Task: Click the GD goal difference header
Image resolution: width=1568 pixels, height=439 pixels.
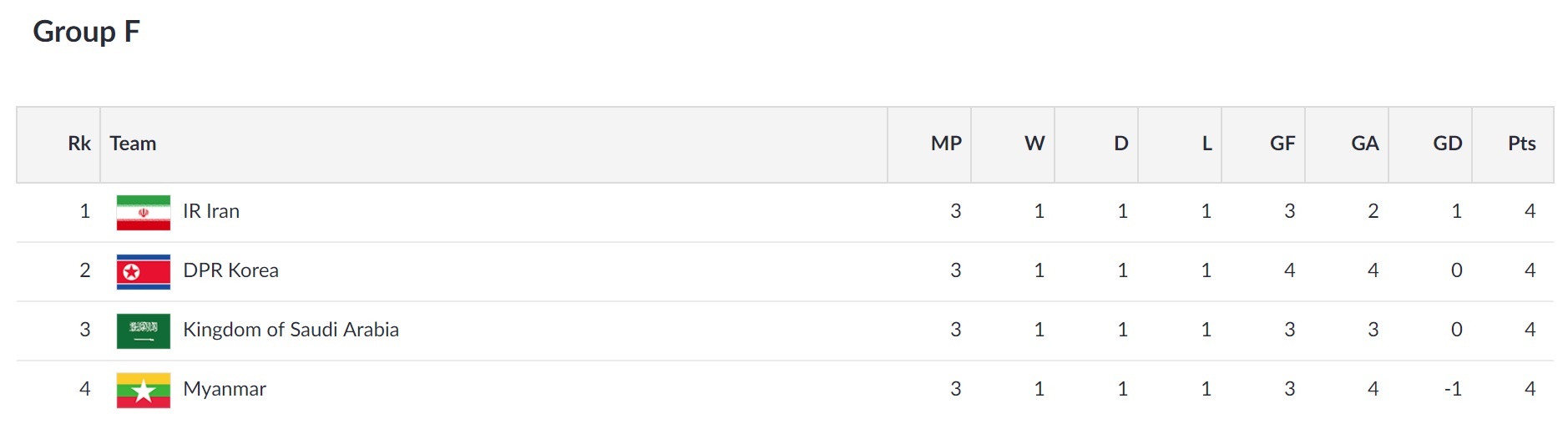Action: click(1448, 144)
